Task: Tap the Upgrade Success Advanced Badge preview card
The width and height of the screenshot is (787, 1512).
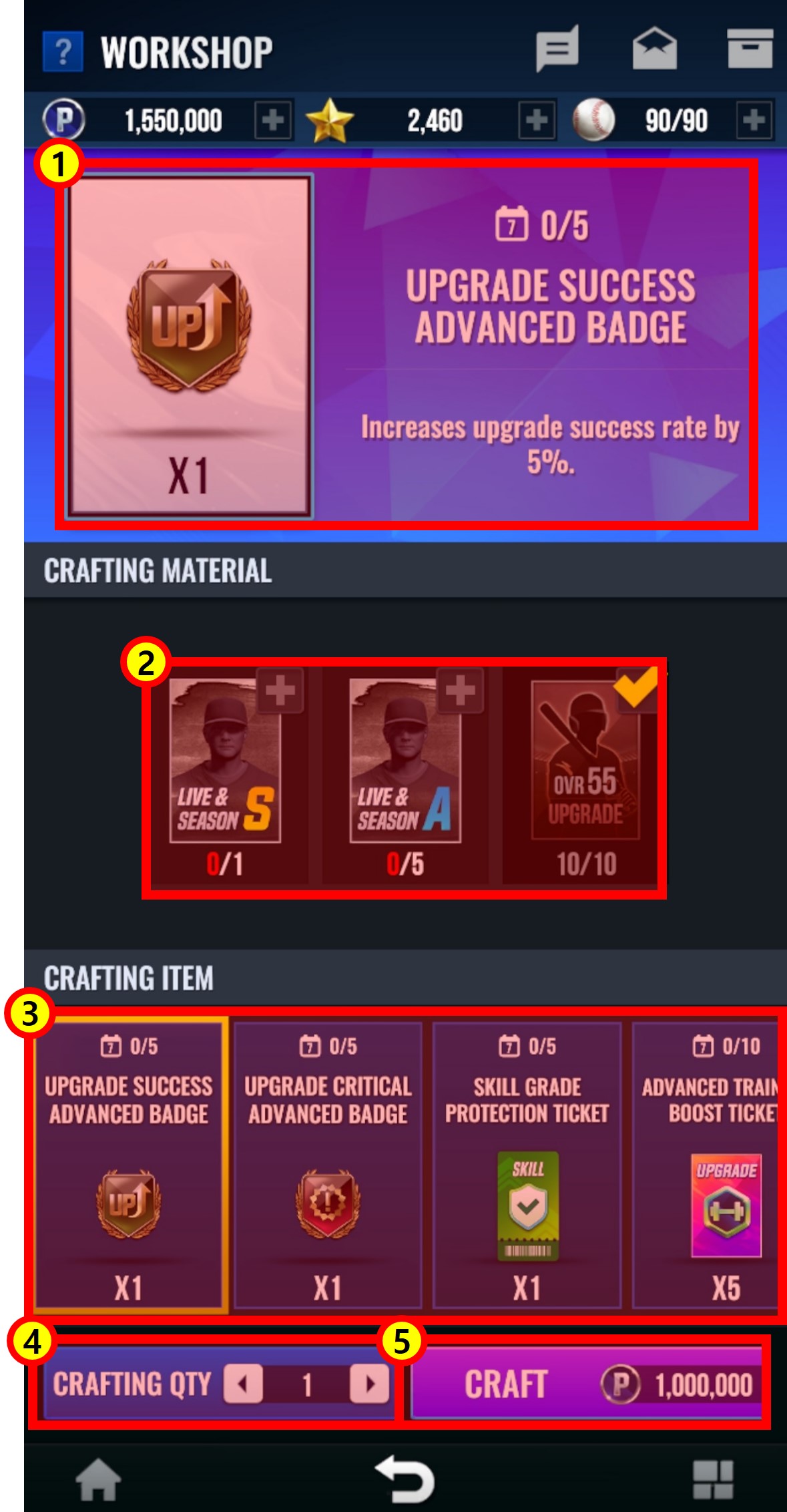Action: pyautogui.click(x=190, y=345)
